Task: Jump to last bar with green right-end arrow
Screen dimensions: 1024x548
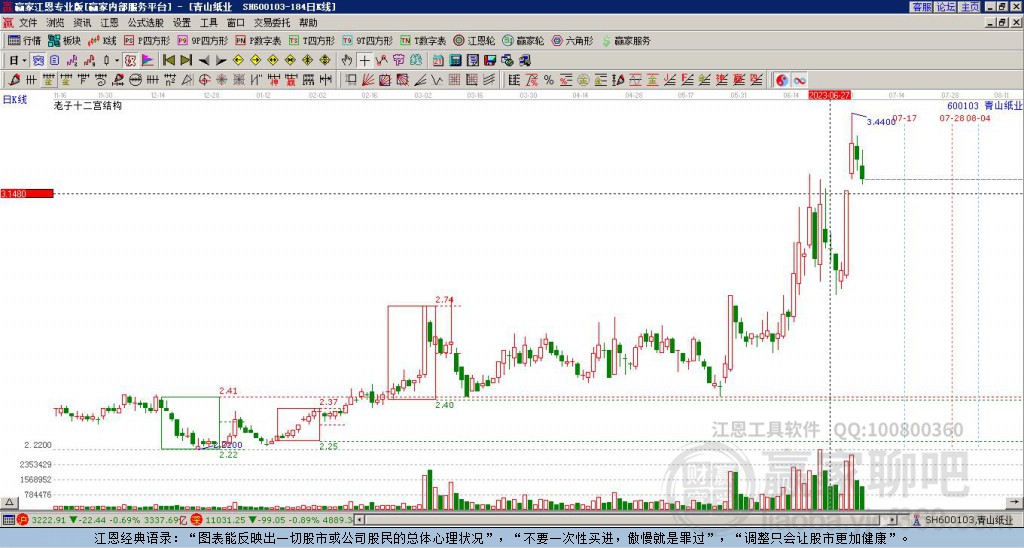Action: point(186,60)
